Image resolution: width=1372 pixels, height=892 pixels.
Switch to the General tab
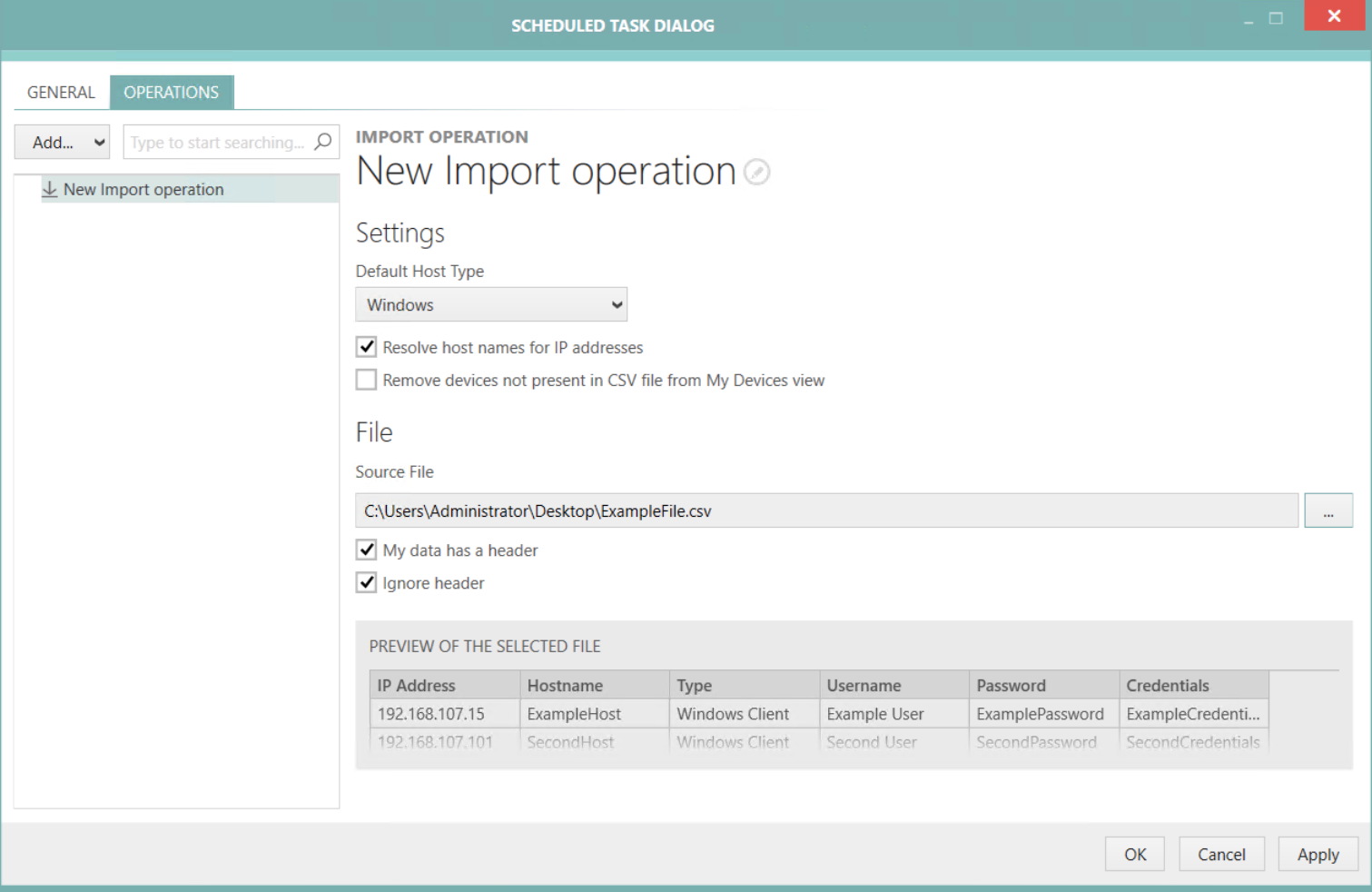pyautogui.click(x=61, y=93)
